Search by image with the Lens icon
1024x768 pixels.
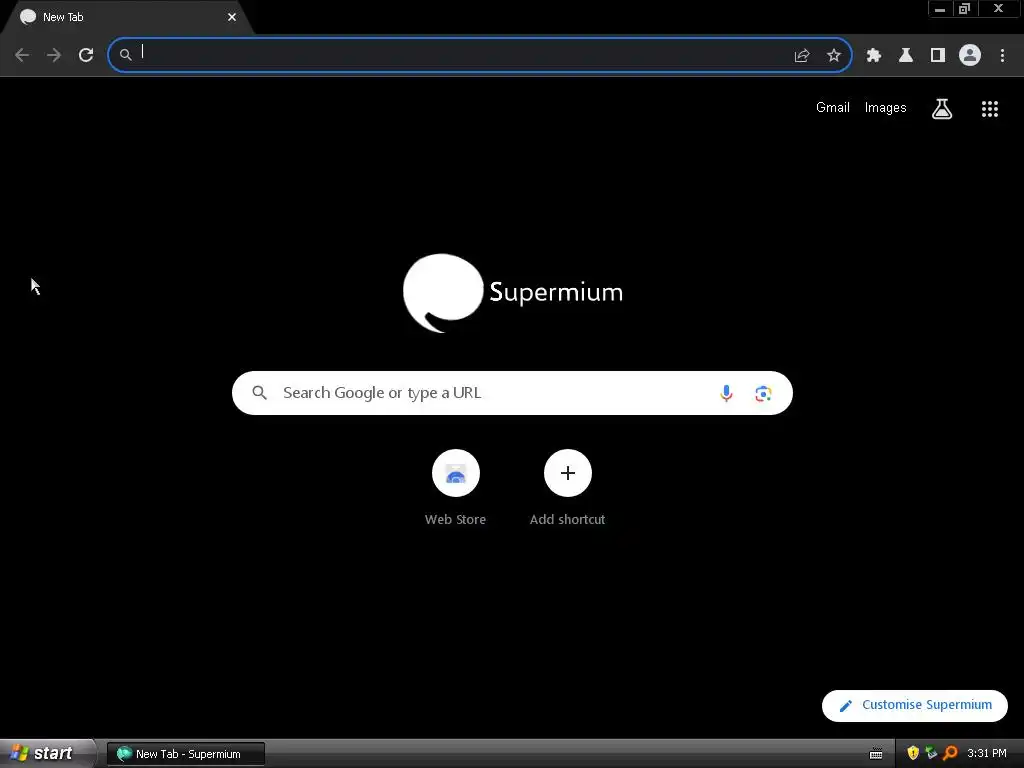(763, 394)
